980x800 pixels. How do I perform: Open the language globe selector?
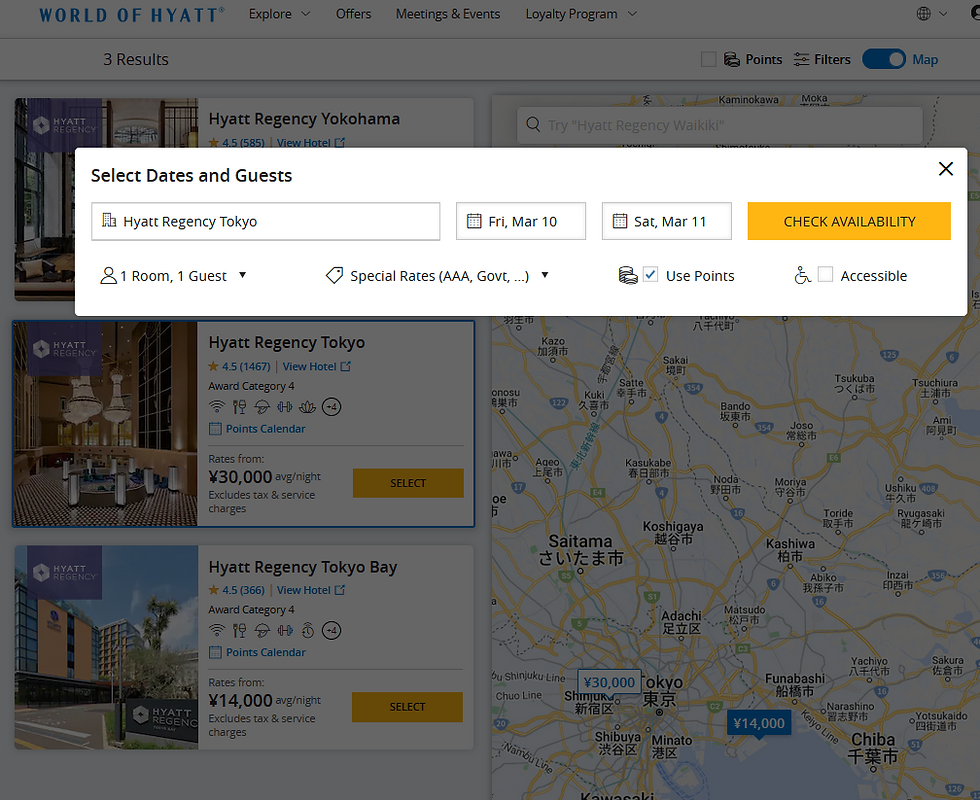click(x=931, y=14)
